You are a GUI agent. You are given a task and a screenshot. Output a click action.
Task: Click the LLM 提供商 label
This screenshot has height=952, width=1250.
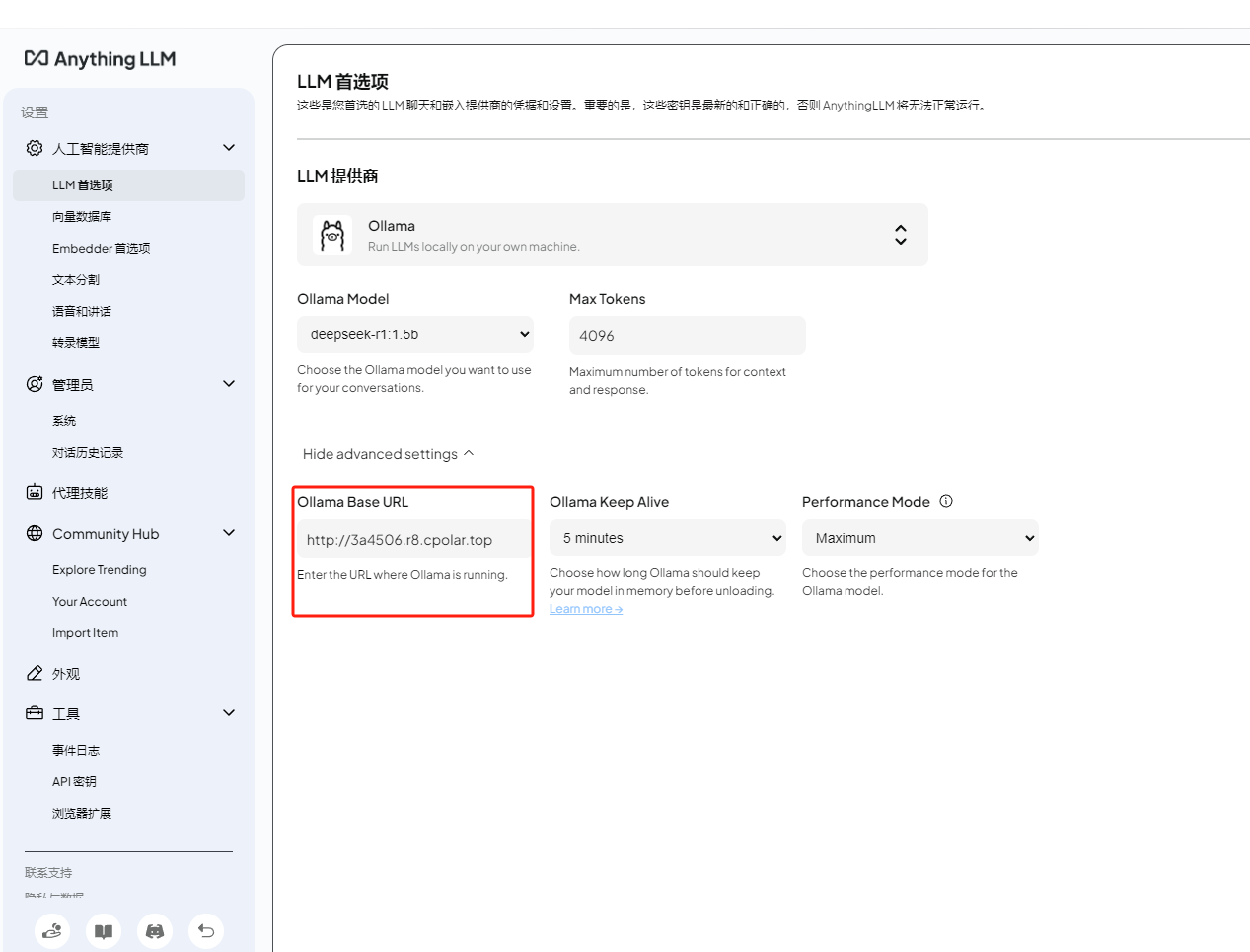(x=337, y=176)
